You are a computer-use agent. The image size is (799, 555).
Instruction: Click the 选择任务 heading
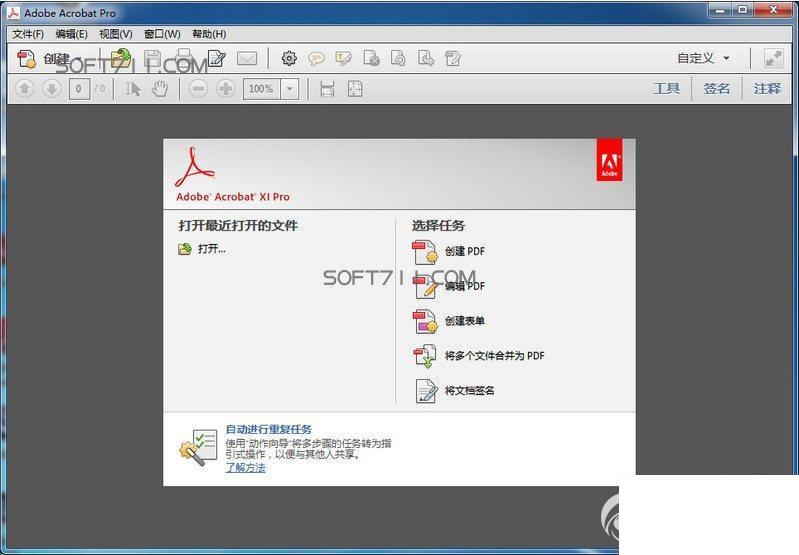(x=438, y=225)
